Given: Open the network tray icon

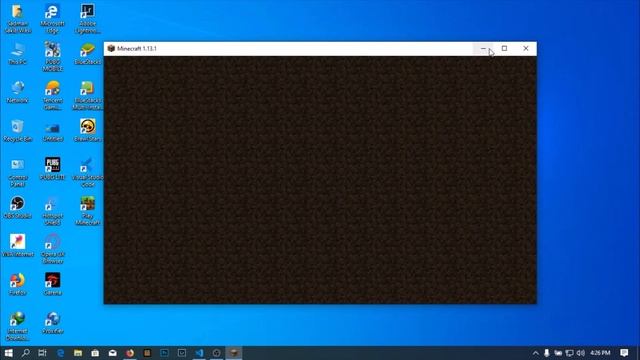Looking at the screenshot, I should pos(569,353).
